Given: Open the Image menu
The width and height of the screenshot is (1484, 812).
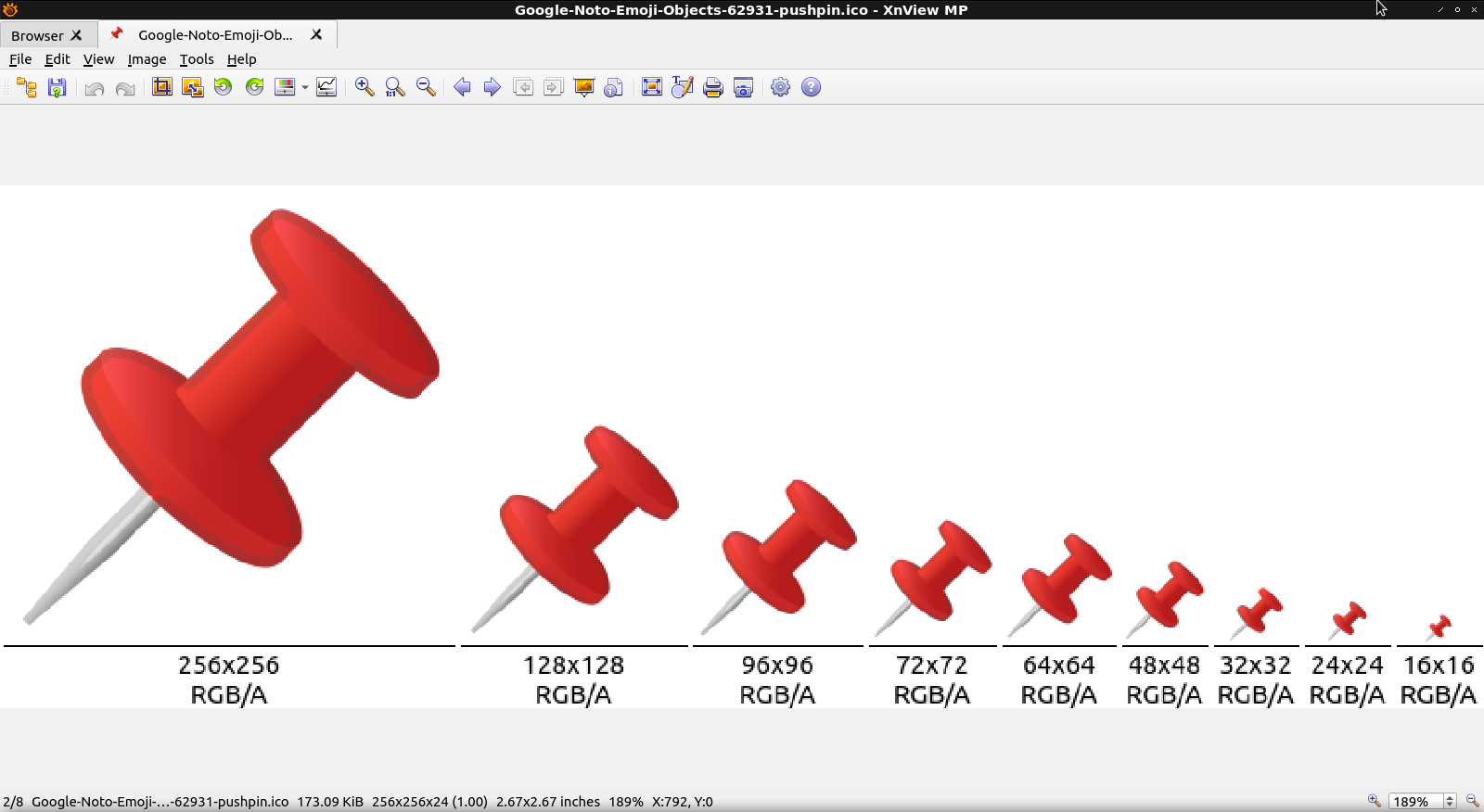Looking at the screenshot, I should (147, 59).
